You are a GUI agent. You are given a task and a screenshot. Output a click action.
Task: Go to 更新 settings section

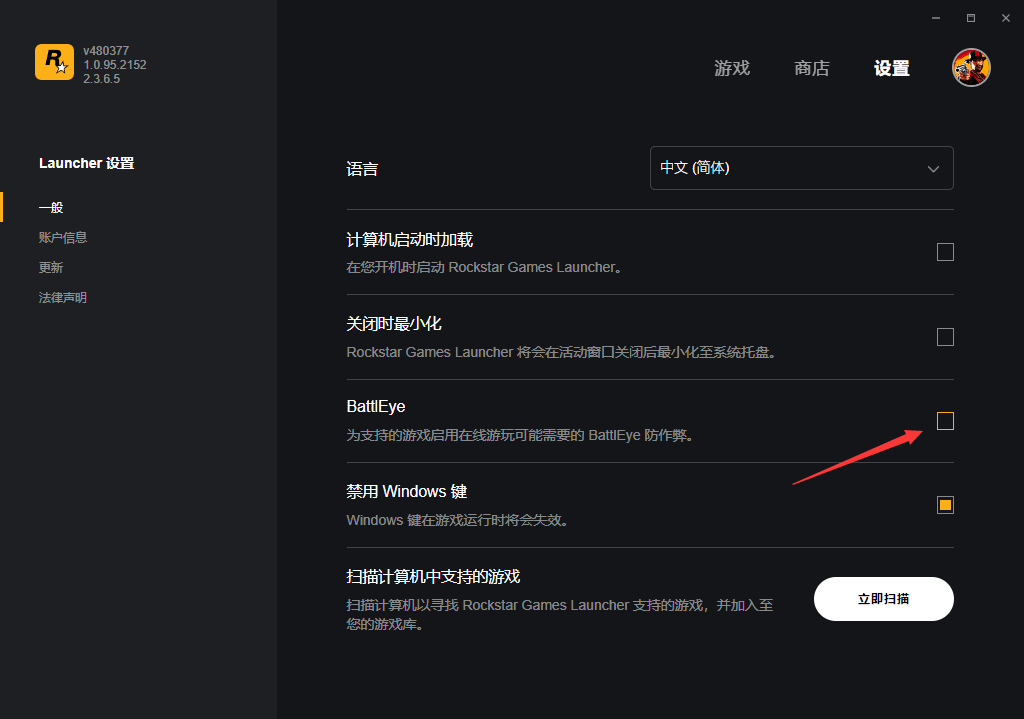[51, 268]
